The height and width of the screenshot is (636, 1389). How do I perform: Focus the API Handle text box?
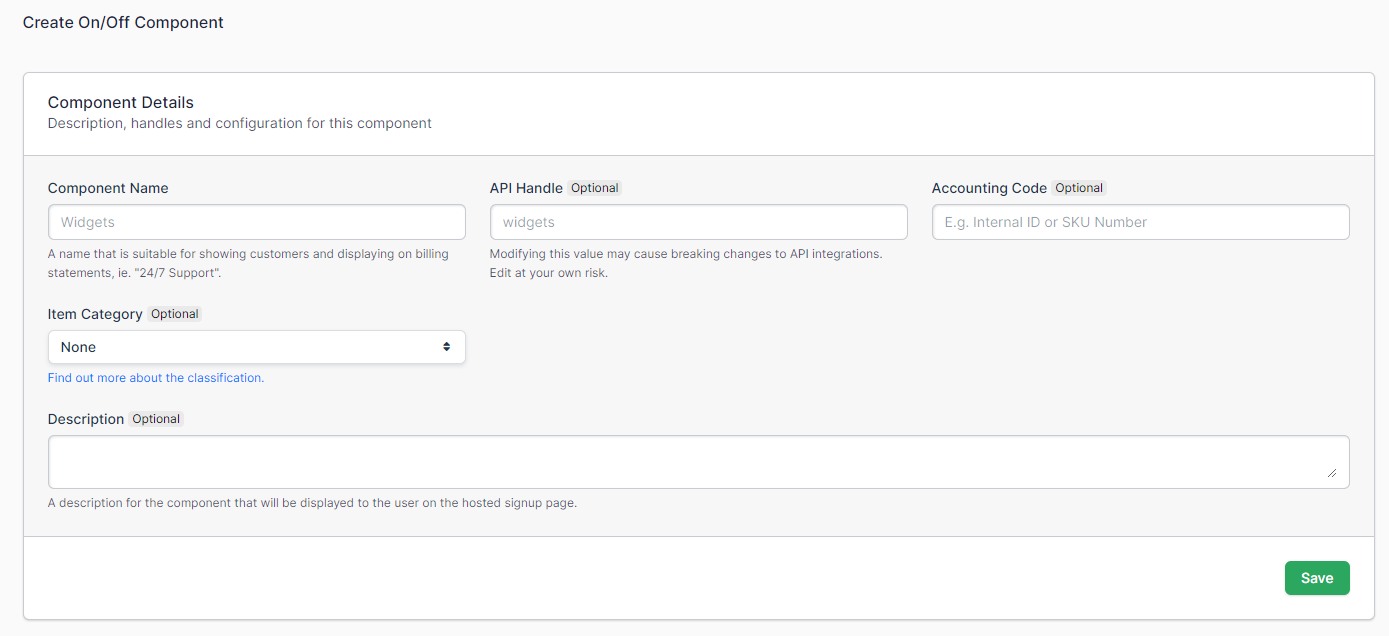[698, 222]
